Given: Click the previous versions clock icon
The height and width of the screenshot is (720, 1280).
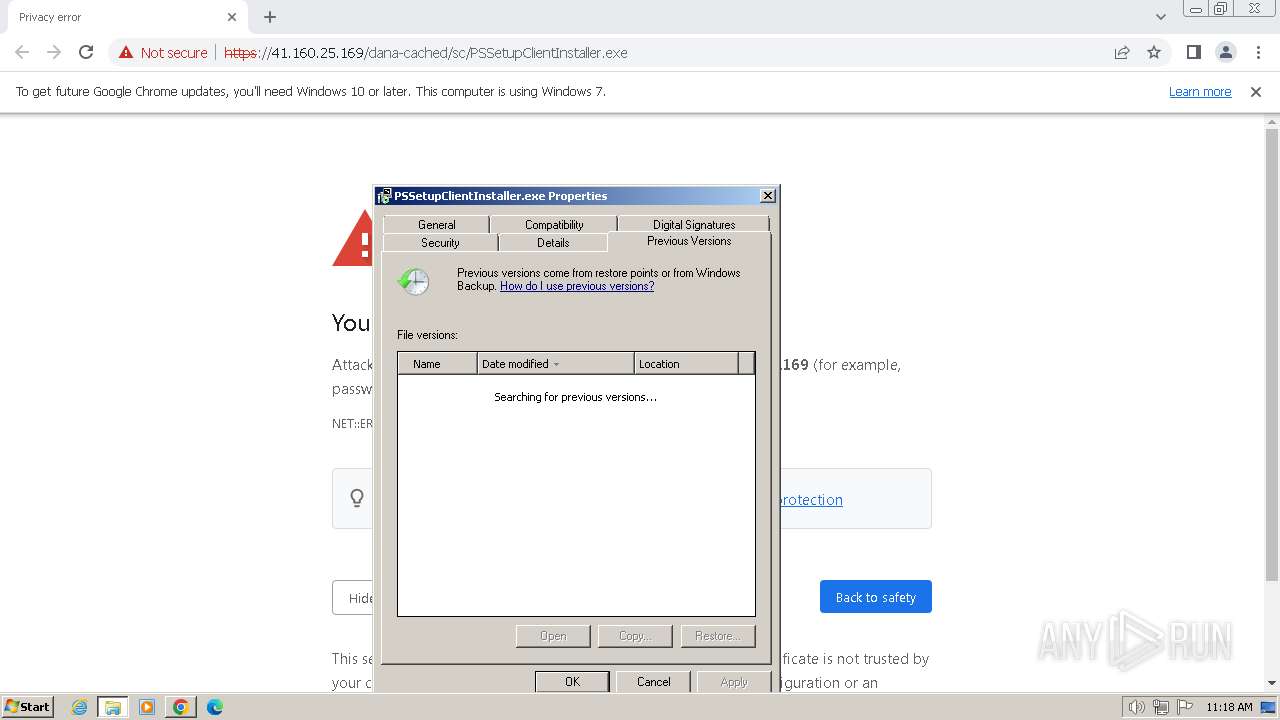Looking at the screenshot, I should pos(413,281).
